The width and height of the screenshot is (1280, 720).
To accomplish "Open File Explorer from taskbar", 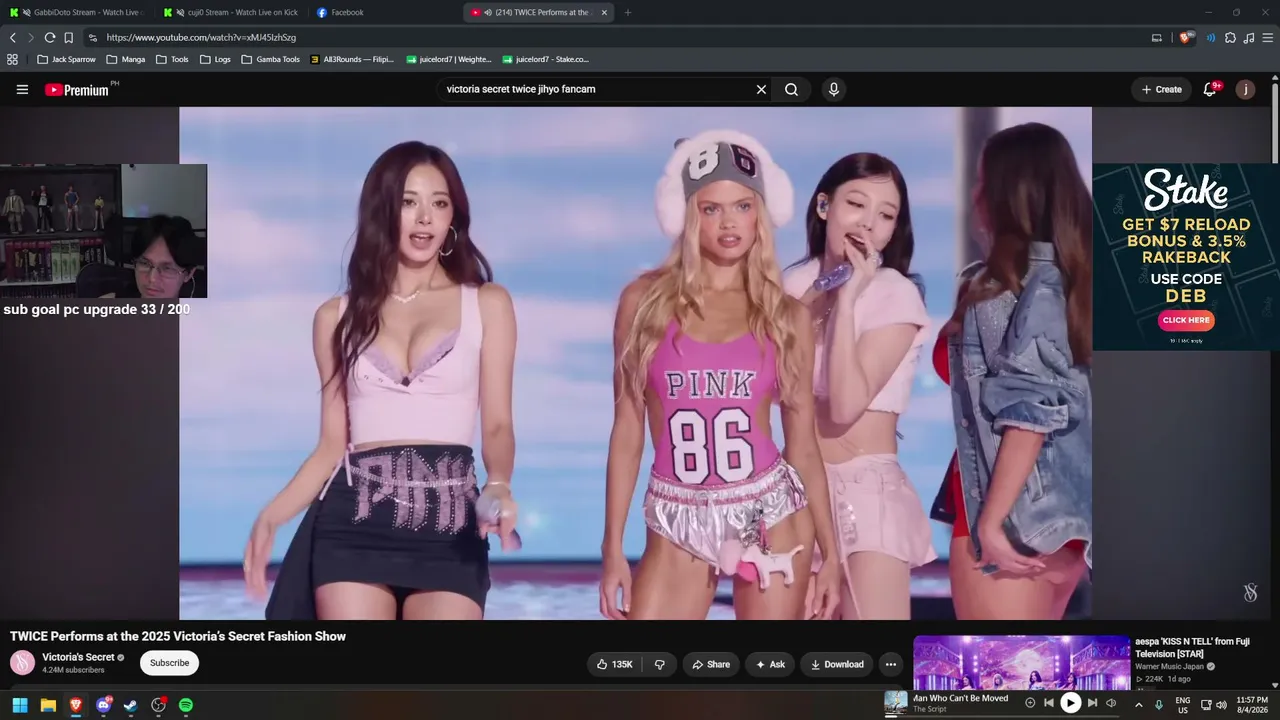I will 47,705.
